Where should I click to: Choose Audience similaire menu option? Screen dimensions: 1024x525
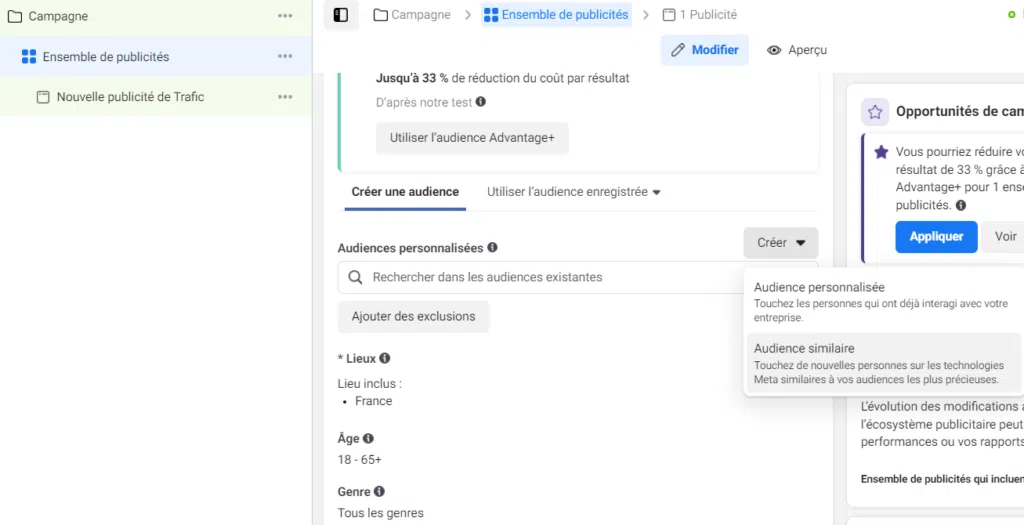(x=884, y=363)
